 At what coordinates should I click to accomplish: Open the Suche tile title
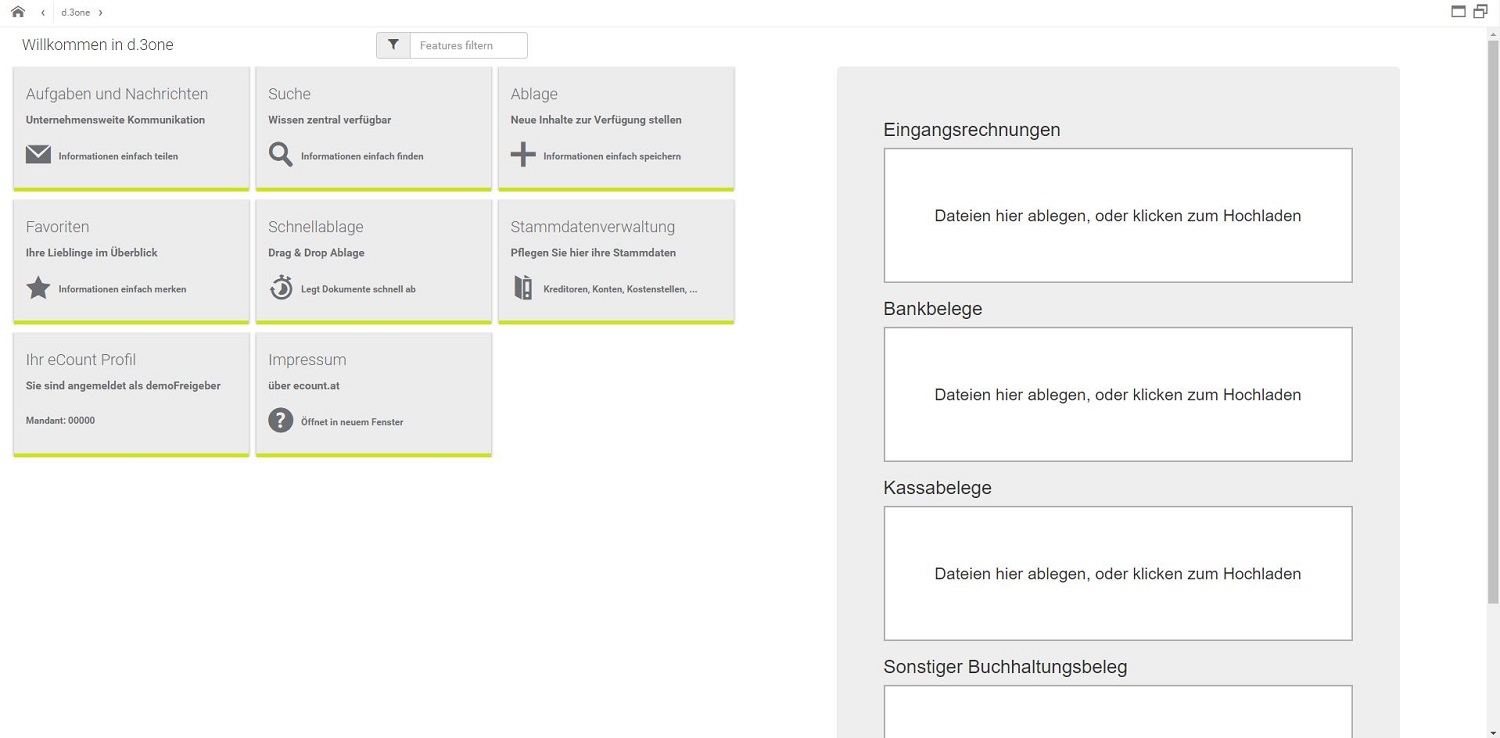[x=289, y=94]
